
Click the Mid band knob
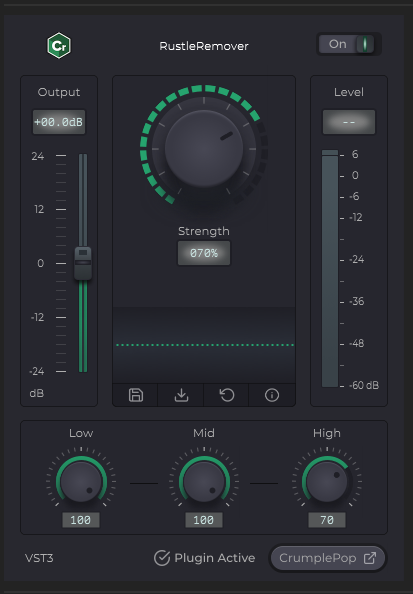(x=204, y=482)
